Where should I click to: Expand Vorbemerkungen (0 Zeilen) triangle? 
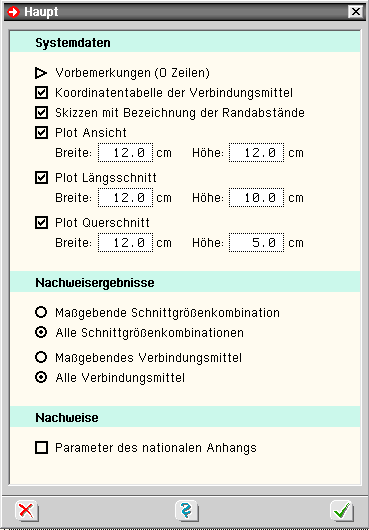(41, 73)
